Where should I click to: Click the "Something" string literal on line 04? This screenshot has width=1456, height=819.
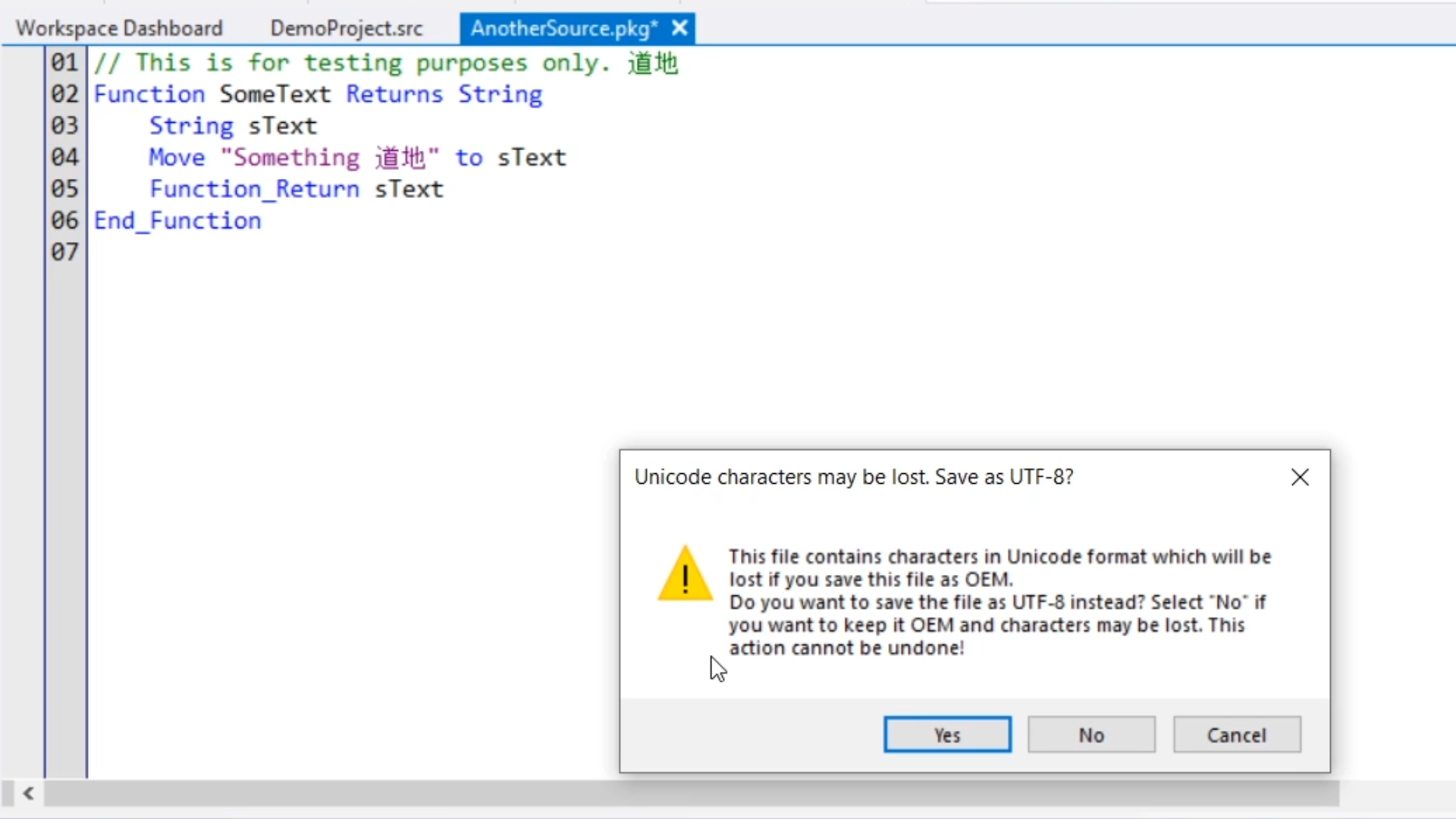pos(296,158)
